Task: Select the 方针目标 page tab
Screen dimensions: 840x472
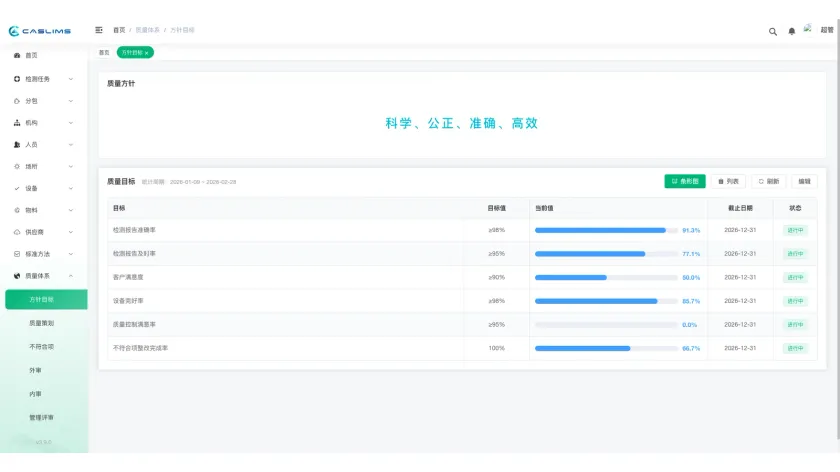Action: (x=135, y=53)
